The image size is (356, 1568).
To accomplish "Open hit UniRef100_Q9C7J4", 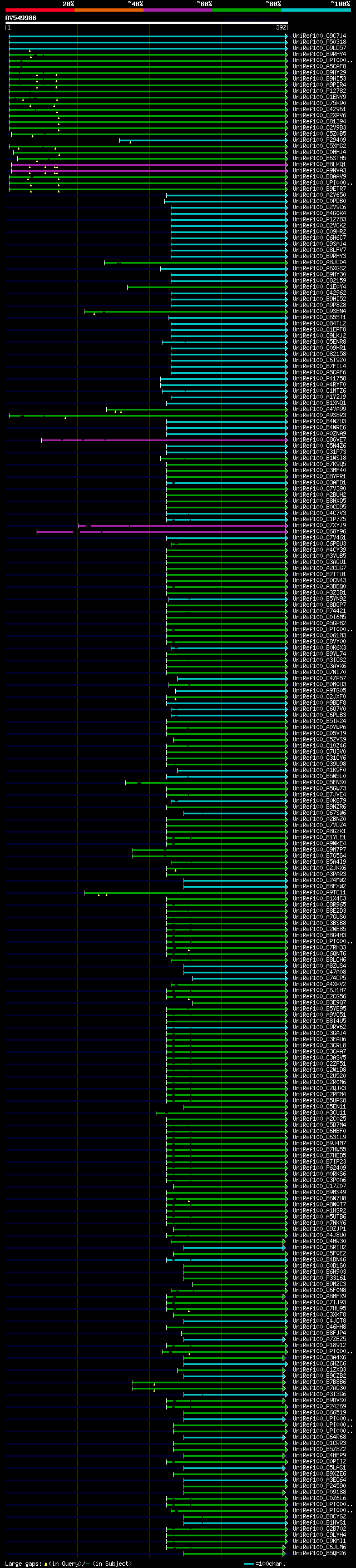I will pyautogui.click(x=319, y=36).
